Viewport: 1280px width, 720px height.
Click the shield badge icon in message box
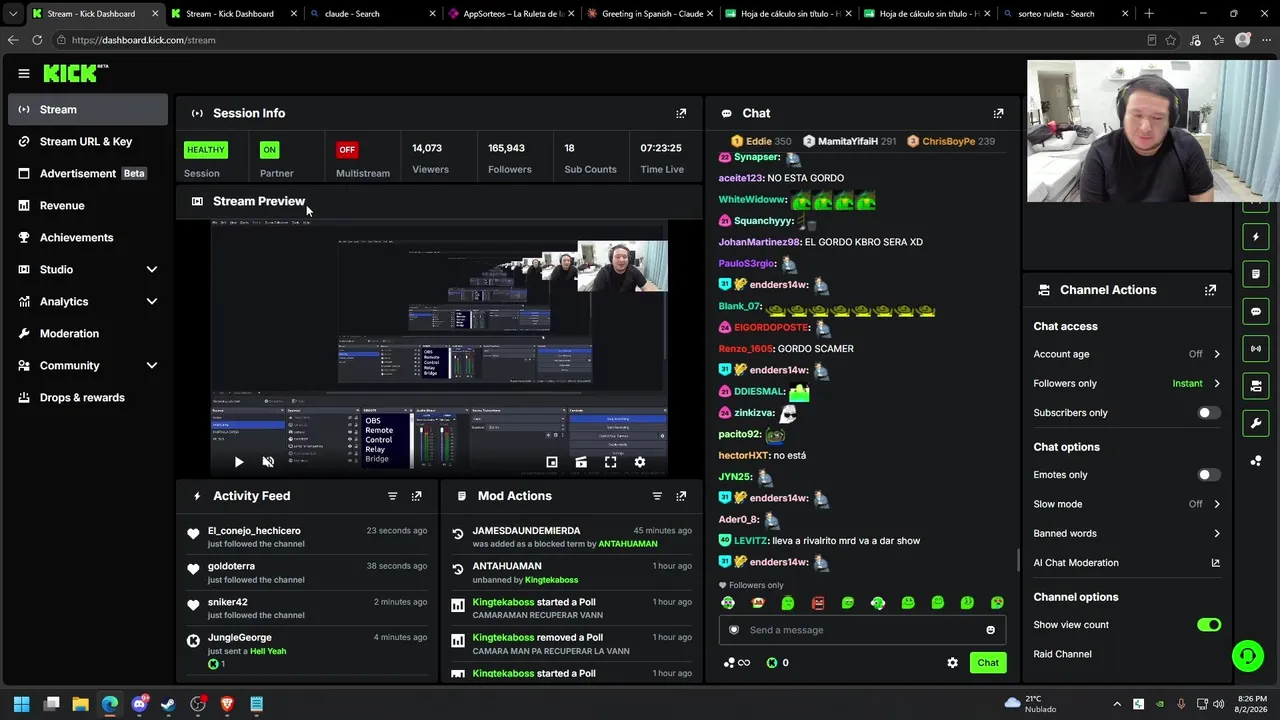click(x=734, y=630)
